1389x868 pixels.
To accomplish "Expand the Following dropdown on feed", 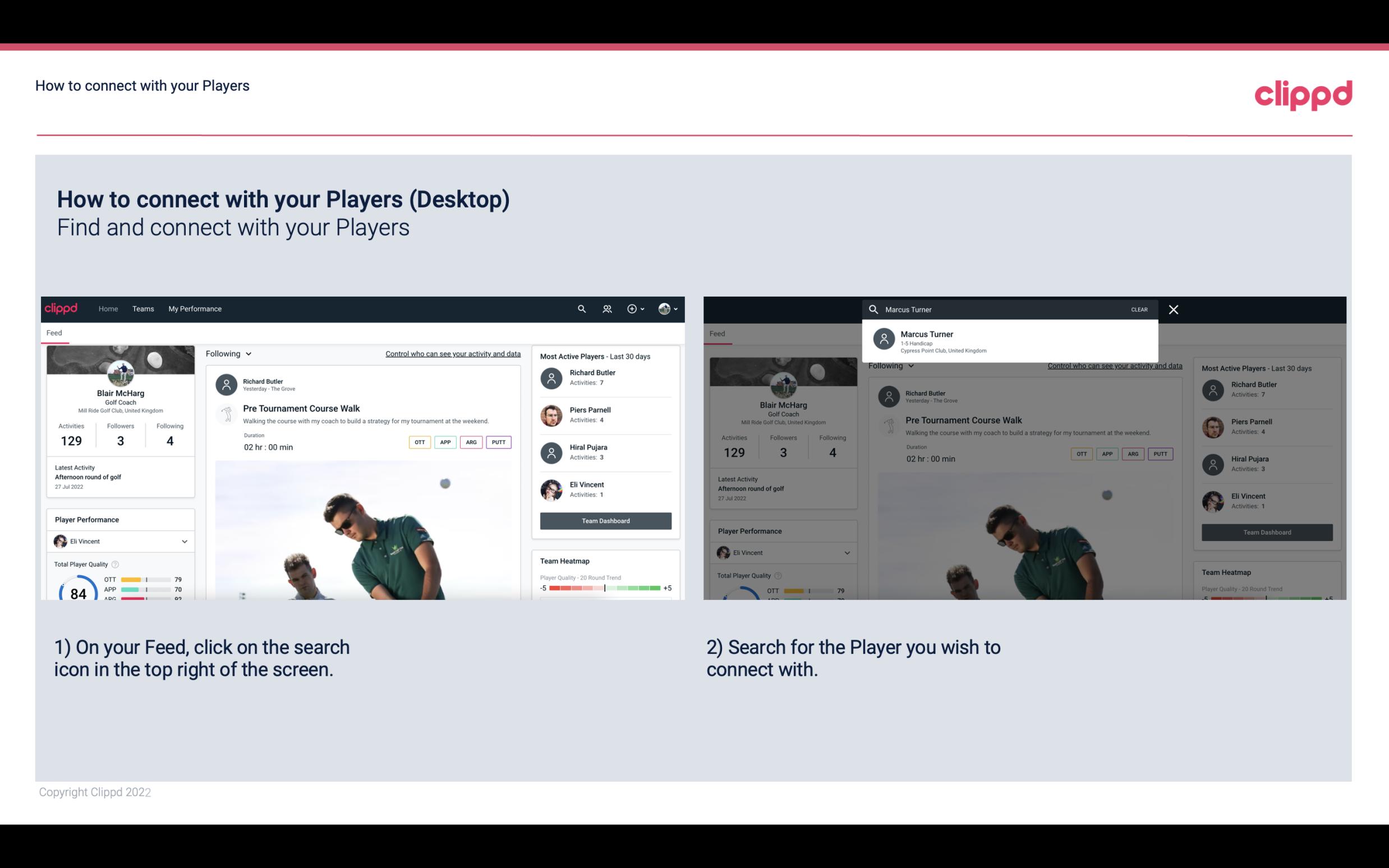I will pos(228,353).
